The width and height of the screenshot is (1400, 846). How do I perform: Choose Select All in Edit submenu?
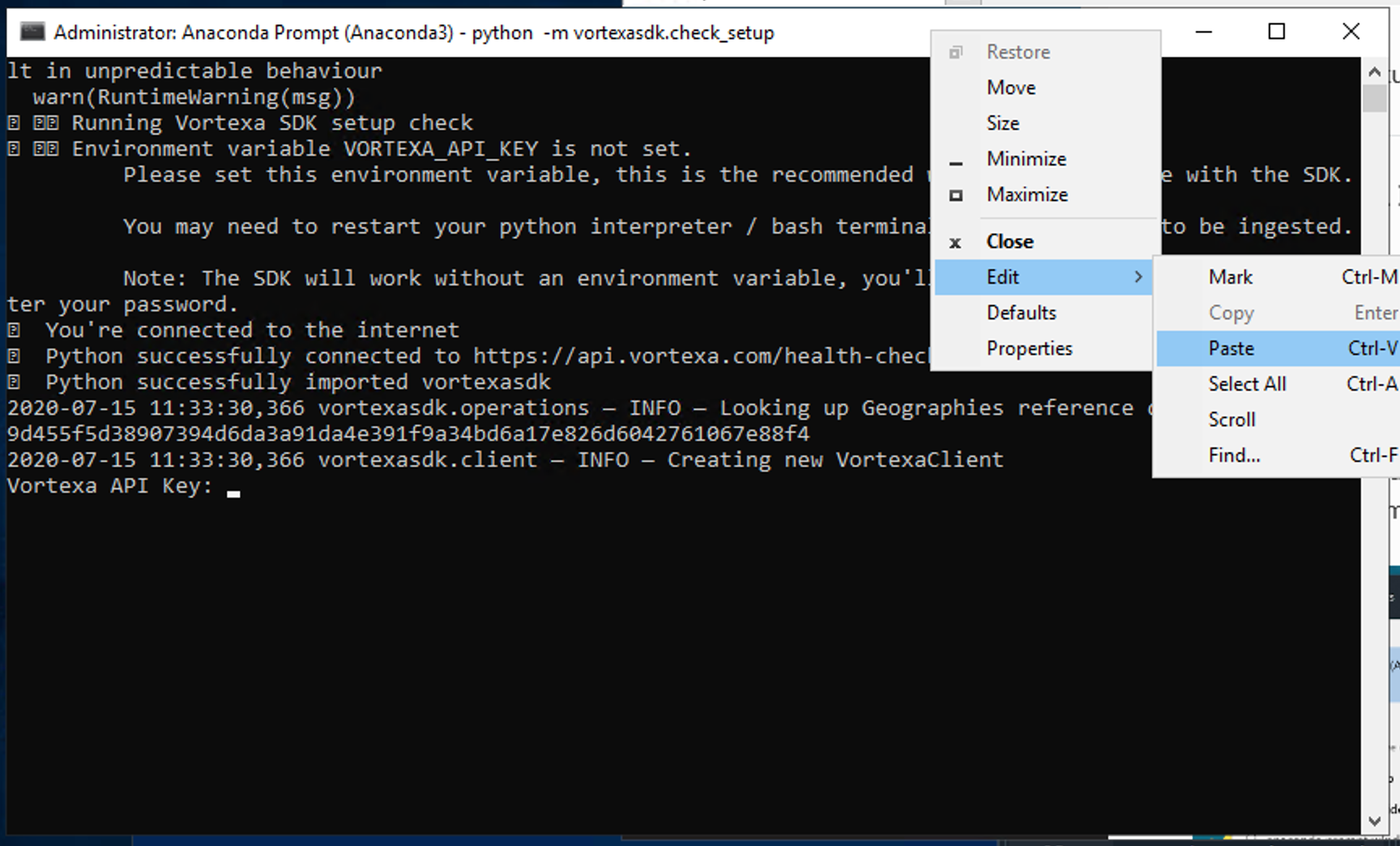pos(1278,384)
